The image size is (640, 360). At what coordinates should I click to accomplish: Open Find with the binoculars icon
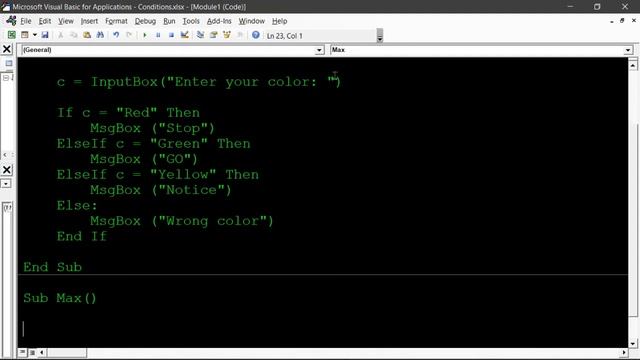pyautogui.click(x=100, y=35)
